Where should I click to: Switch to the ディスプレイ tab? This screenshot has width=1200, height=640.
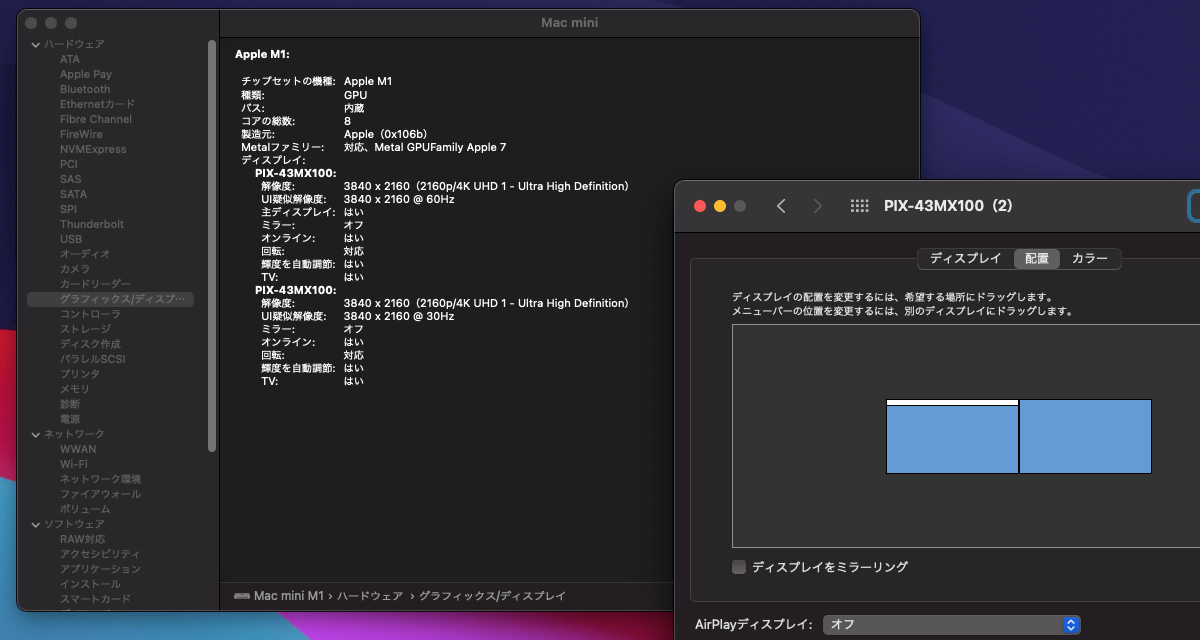tap(965, 259)
